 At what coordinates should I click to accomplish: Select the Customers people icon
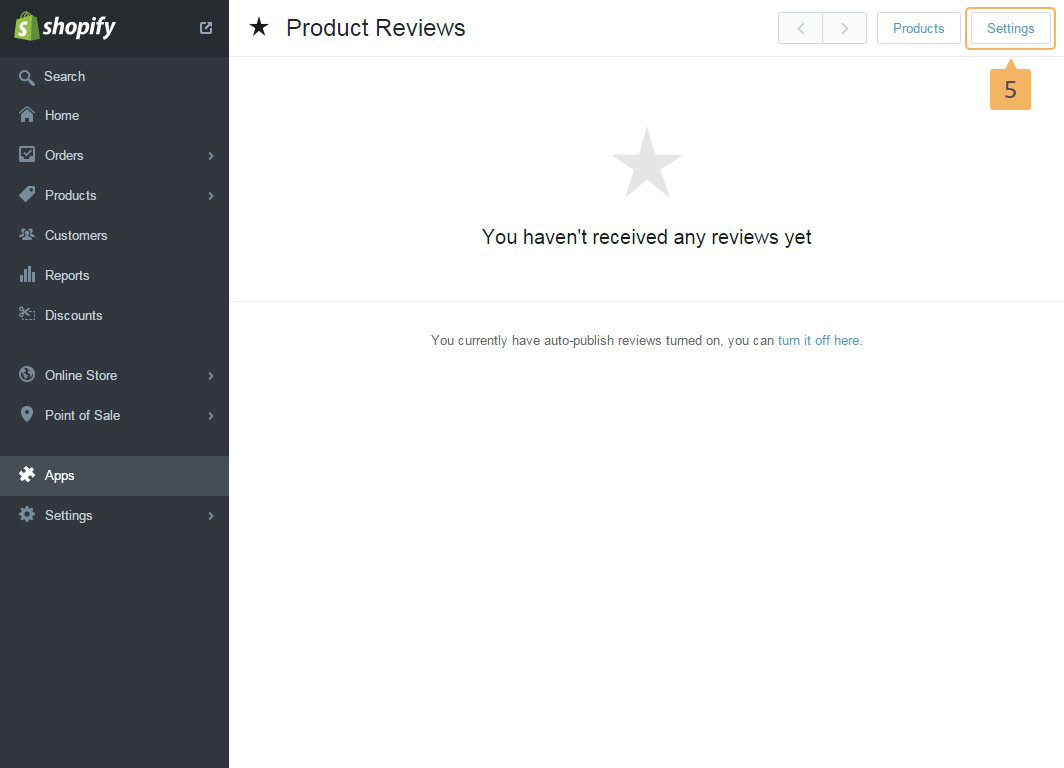tap(27, 235)
